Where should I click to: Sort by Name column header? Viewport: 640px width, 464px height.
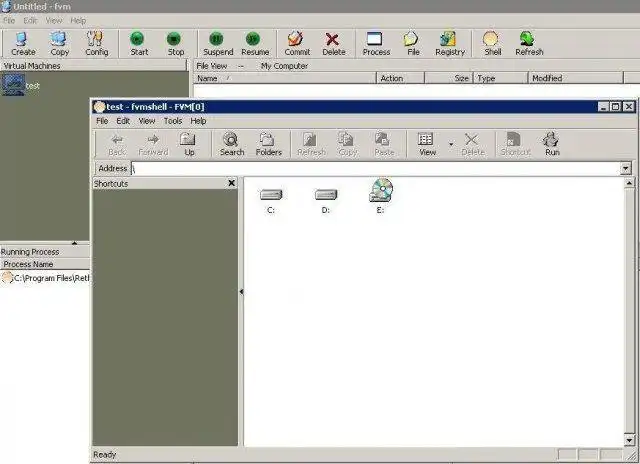285,78
